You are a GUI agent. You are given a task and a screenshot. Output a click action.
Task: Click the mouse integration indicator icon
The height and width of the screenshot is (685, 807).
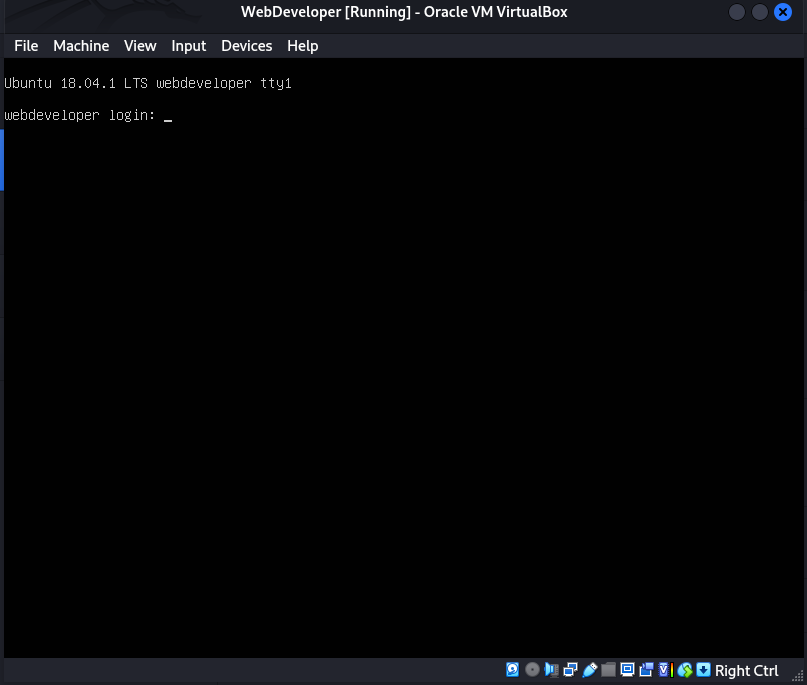(x=685, y=669)
